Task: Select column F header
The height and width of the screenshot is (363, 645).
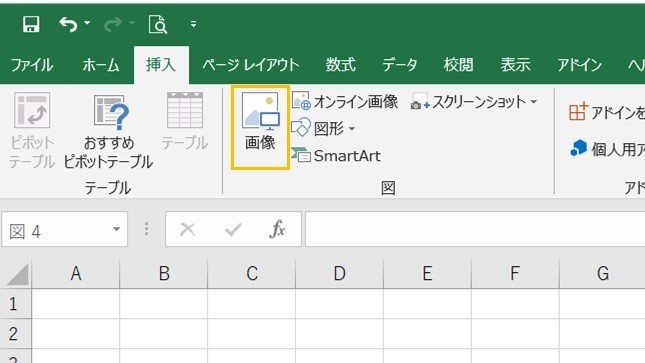Action: point(515,273)
